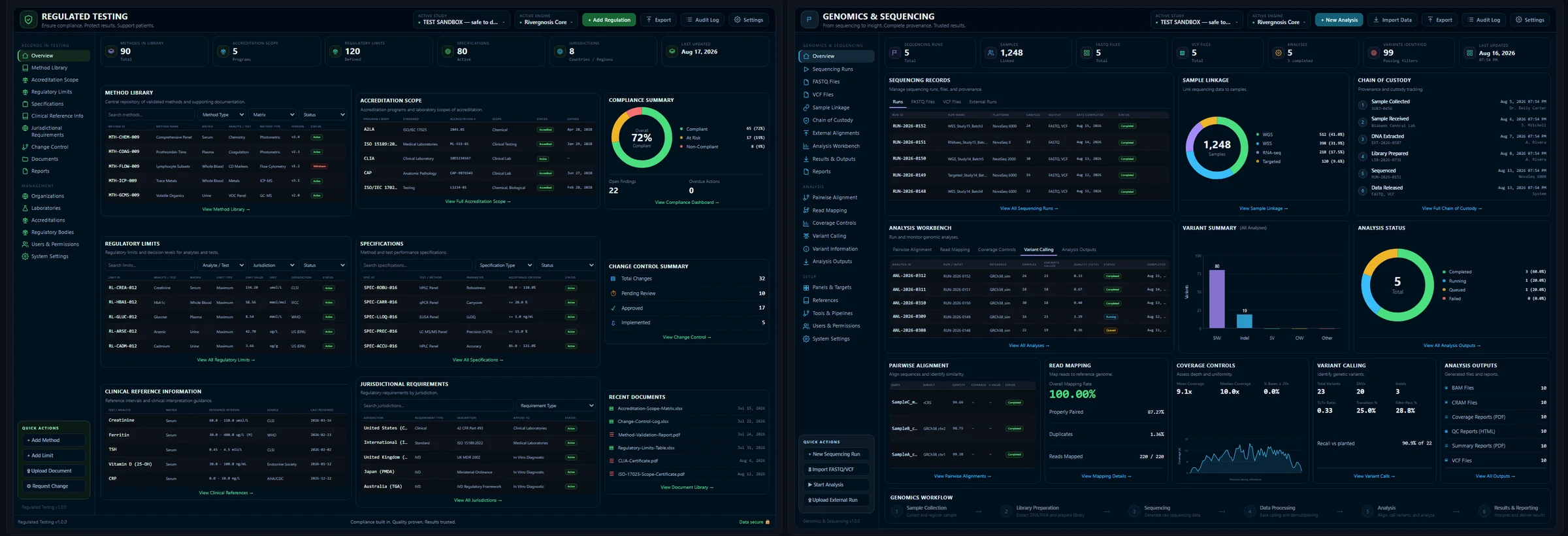Click Request Change quick action
The image size is (1568, 536).
(54, 486)
